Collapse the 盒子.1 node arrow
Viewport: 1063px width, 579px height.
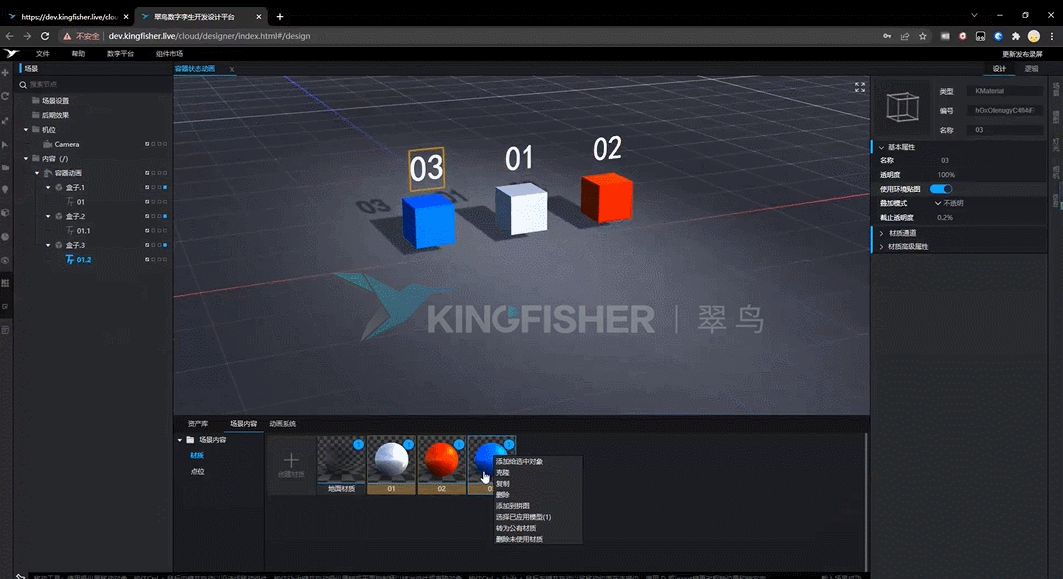click(x=48, y=188)
